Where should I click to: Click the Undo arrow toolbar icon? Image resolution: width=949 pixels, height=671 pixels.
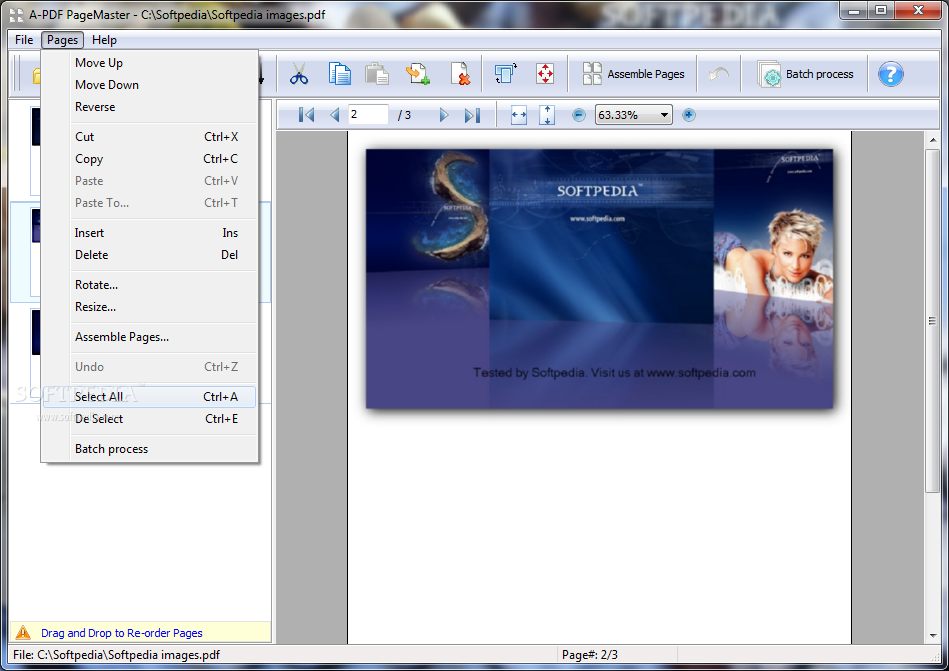(718, 74)
